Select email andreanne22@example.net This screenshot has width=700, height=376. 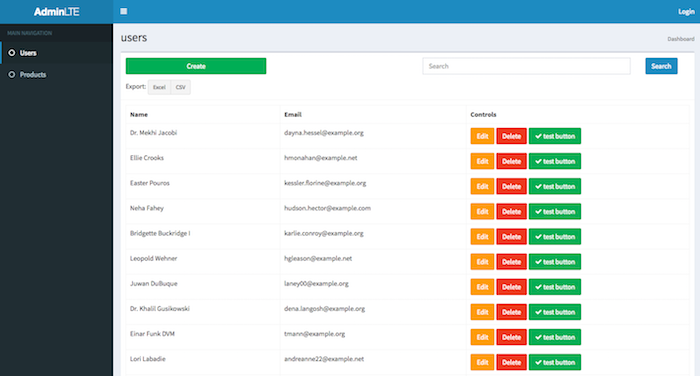(x=324, y=359)
